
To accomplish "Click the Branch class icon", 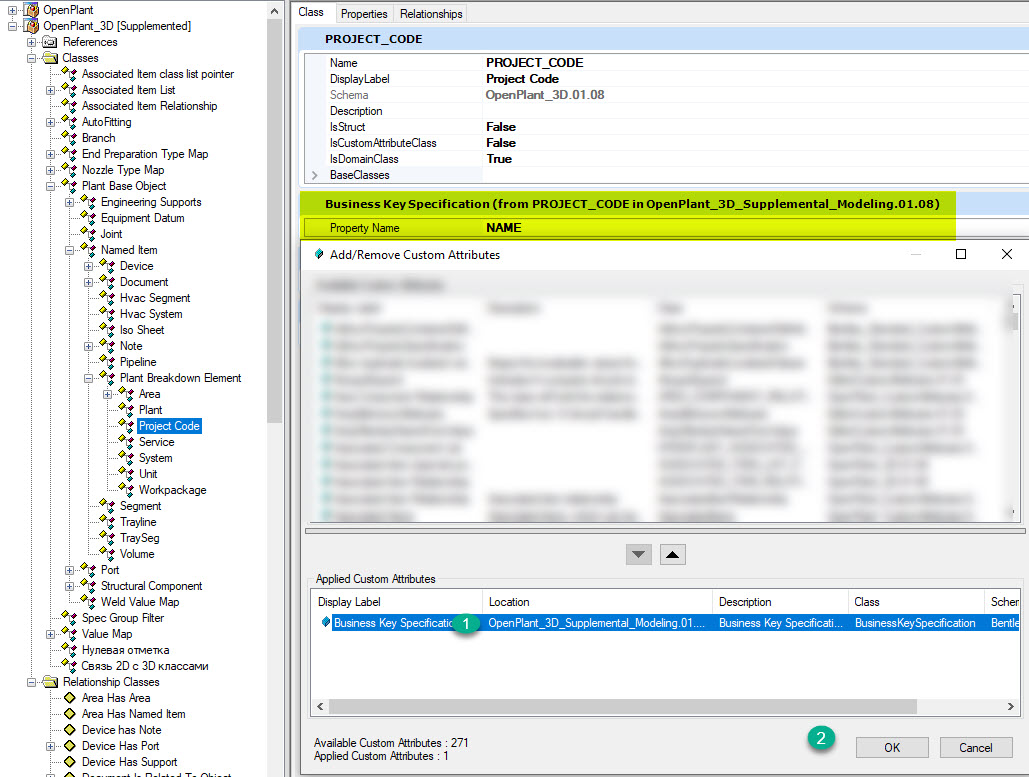I will tap(69, 138).
